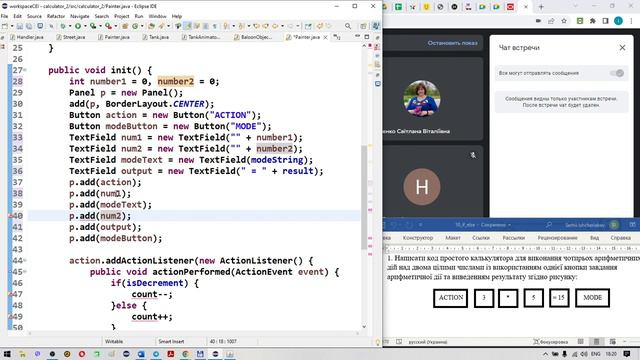640x360 pixels.
Task: Click the volume icon in system tray
Action: [x=584, y=354]
